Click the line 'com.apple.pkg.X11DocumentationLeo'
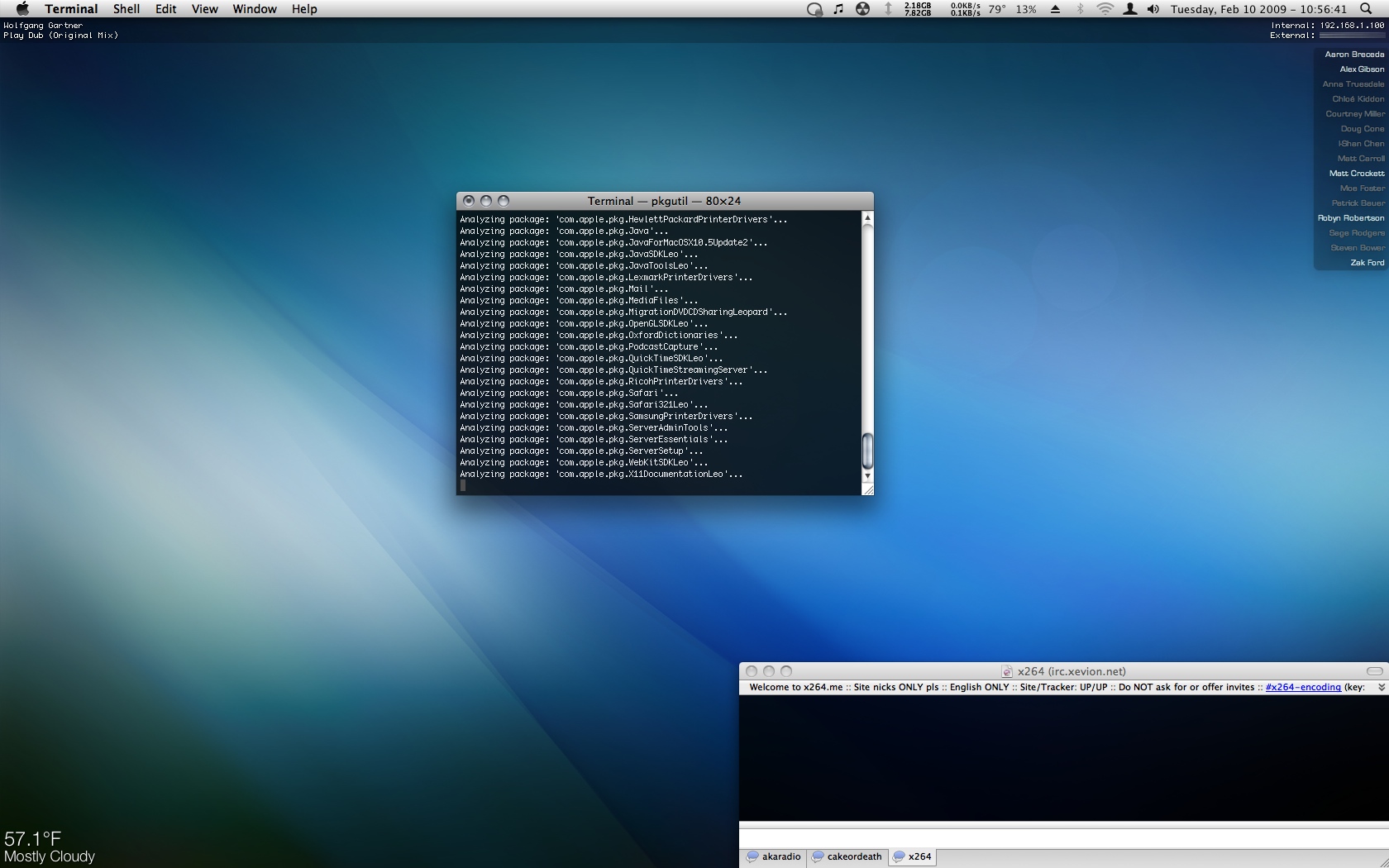This screenshot has width=1389, height=868. click(x=601, y=475)
